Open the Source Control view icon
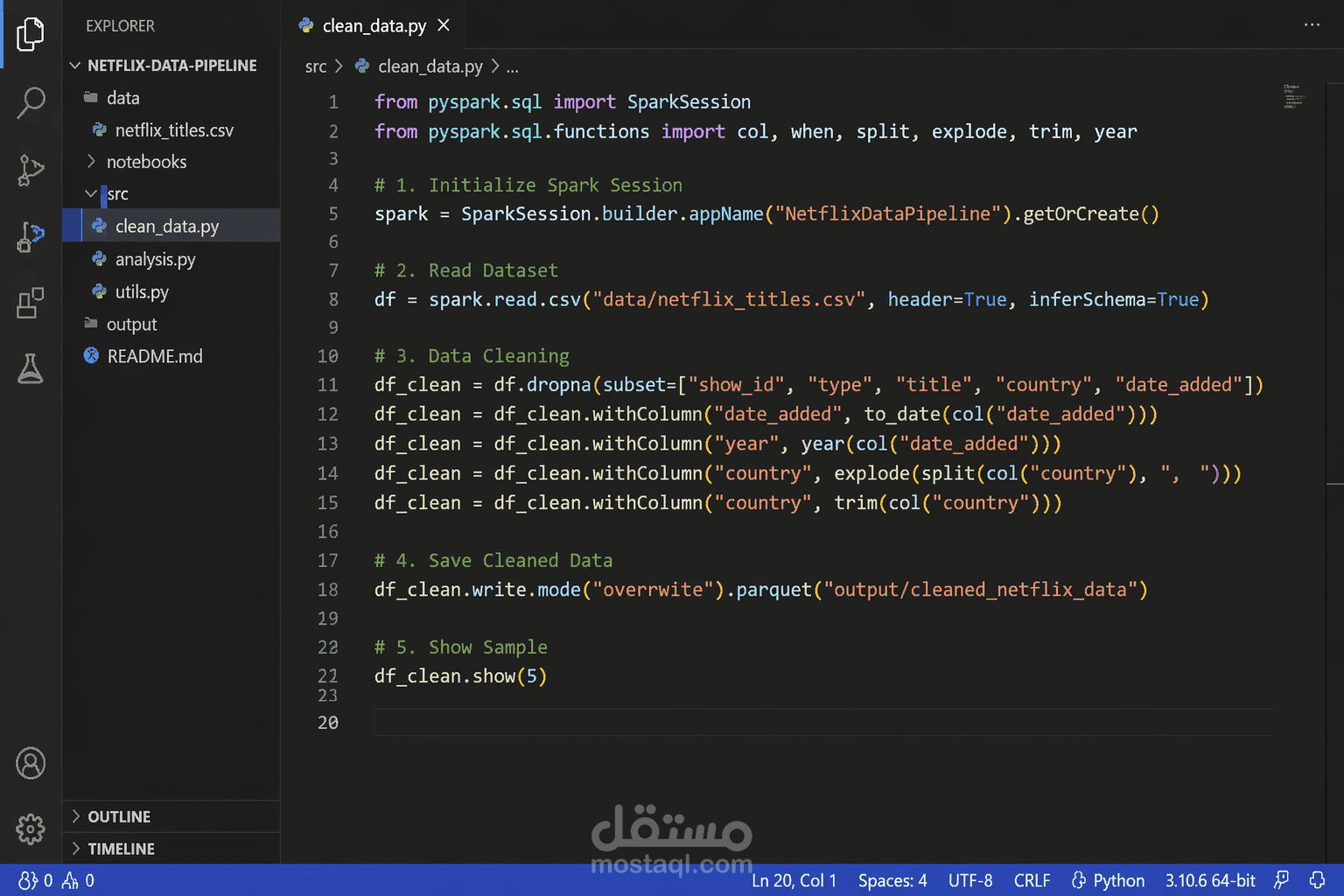The width and height of the screenshot is (1344, 896). [x=31, y=170]
